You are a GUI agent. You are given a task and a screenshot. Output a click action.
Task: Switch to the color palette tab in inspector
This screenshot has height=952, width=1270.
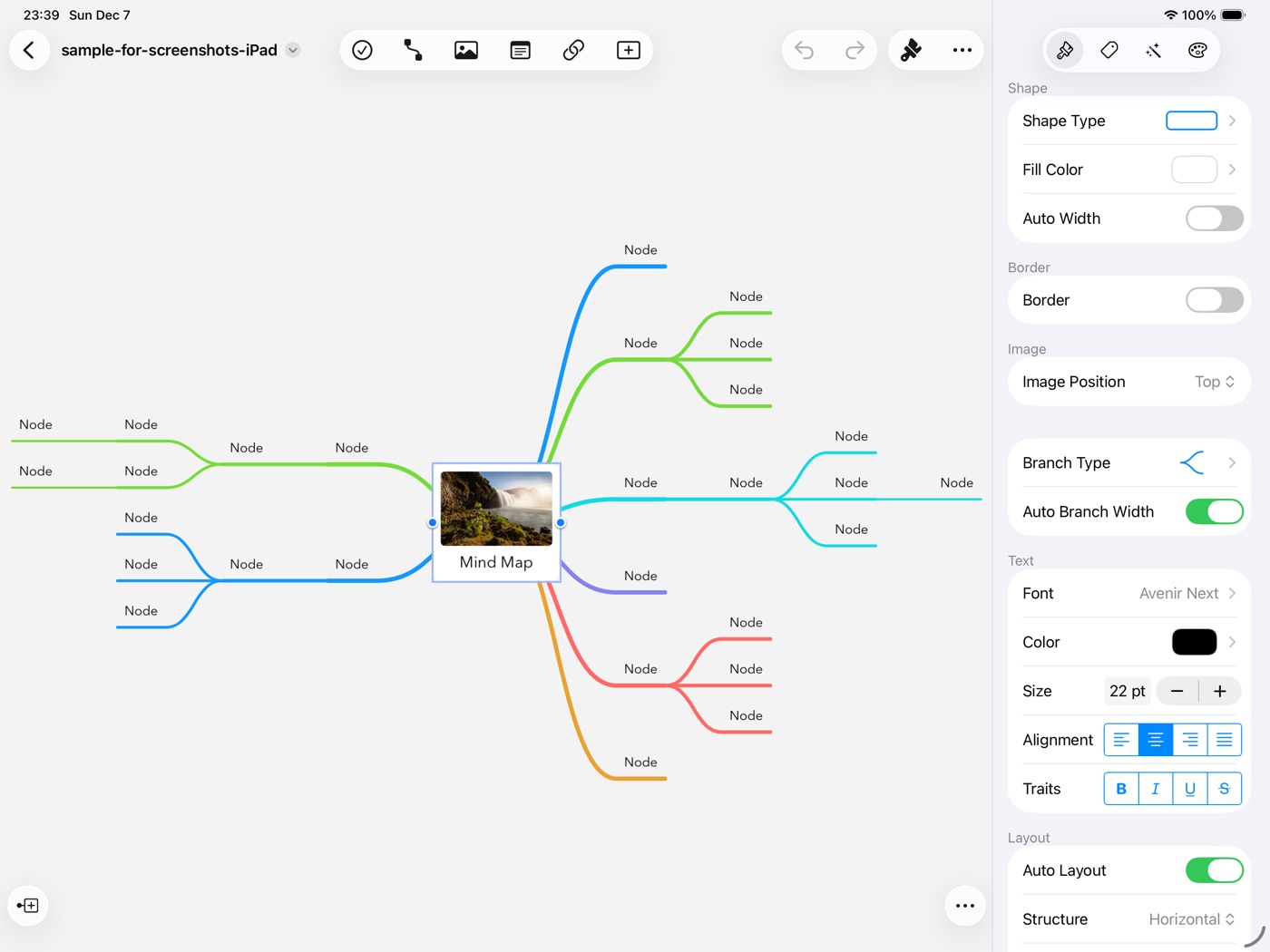1197,50
